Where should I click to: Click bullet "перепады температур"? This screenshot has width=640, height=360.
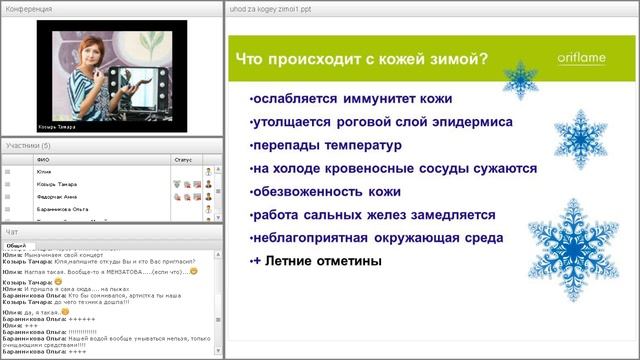pos(326,145)
